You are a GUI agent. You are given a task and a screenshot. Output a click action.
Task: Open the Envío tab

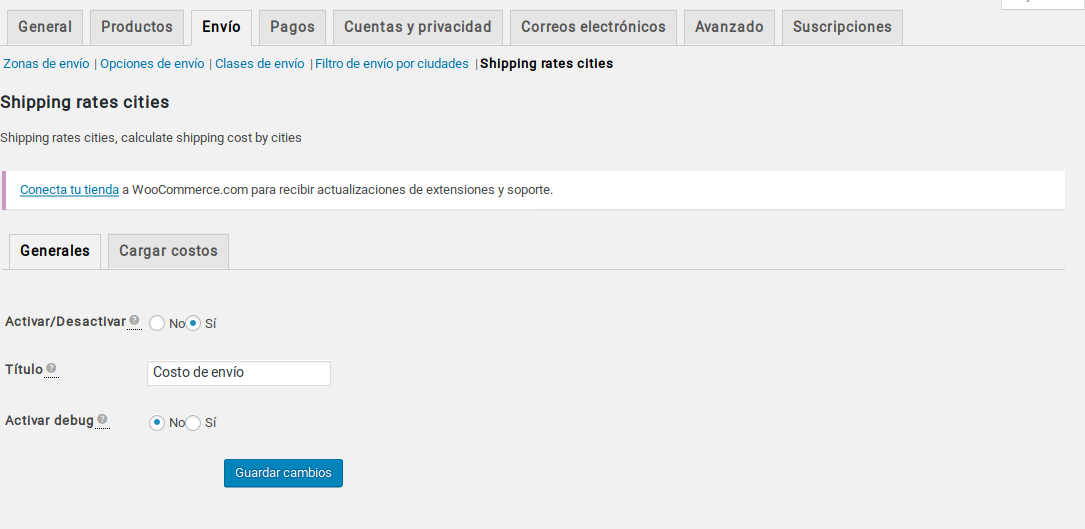[221, 28]
